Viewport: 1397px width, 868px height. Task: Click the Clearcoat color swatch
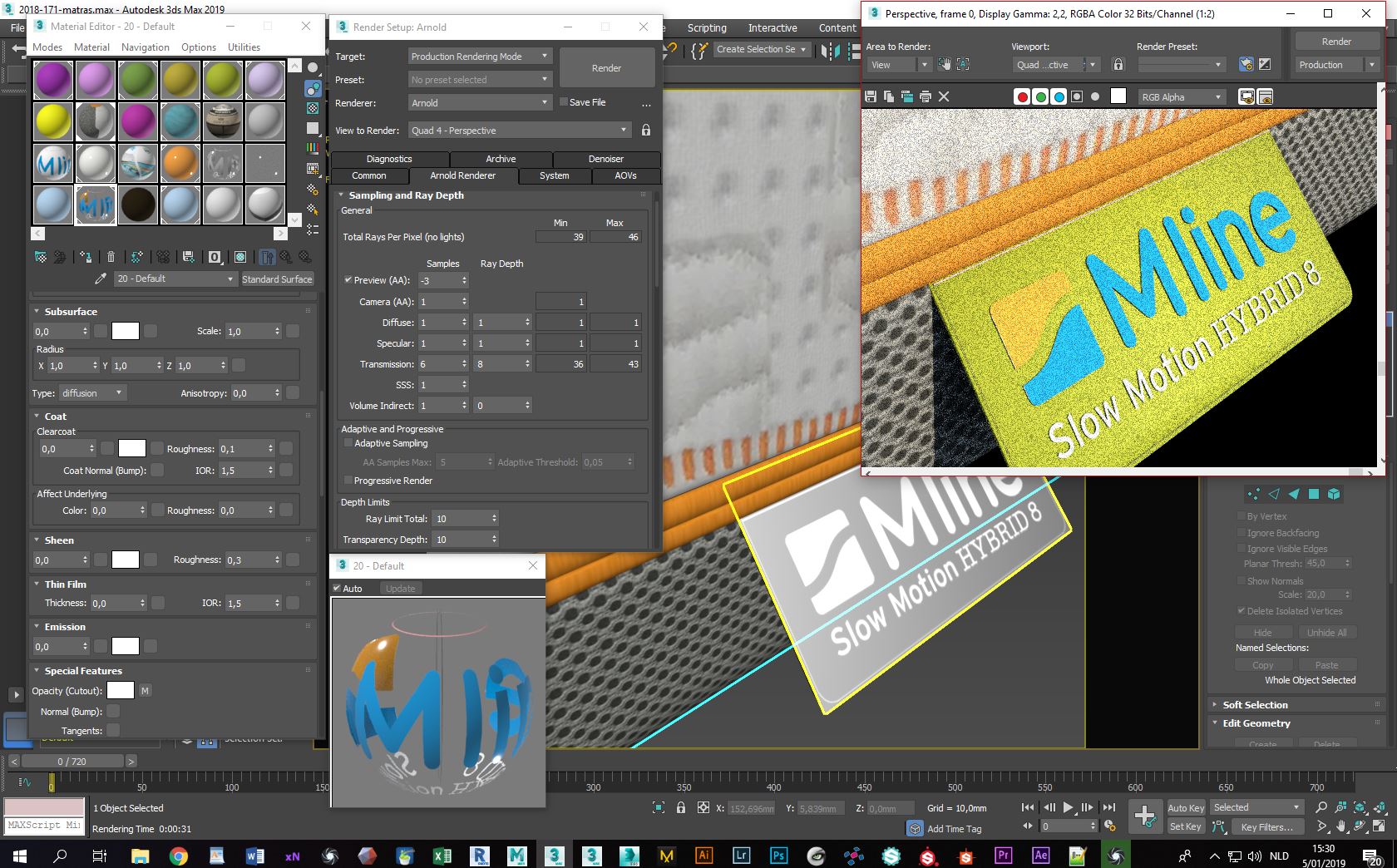pos(132,449)
